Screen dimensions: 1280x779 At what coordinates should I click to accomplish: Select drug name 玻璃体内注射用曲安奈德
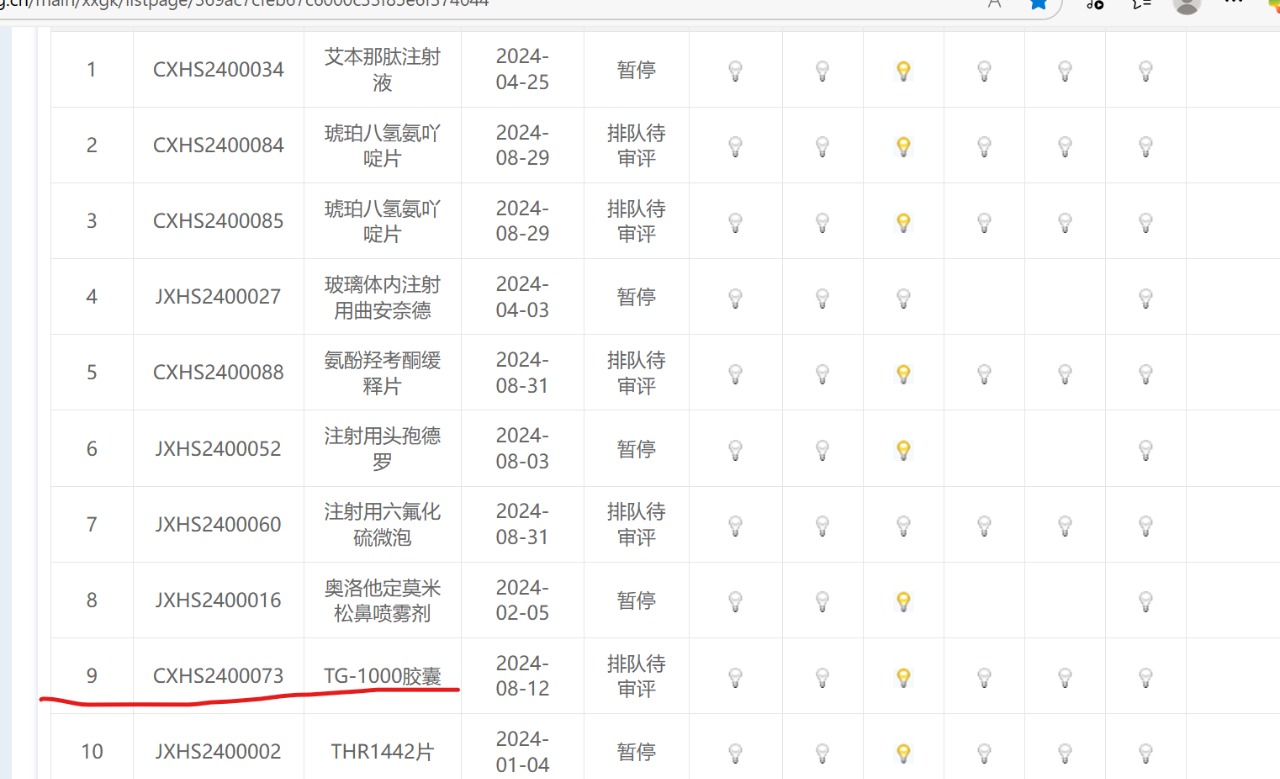(382, 297)
